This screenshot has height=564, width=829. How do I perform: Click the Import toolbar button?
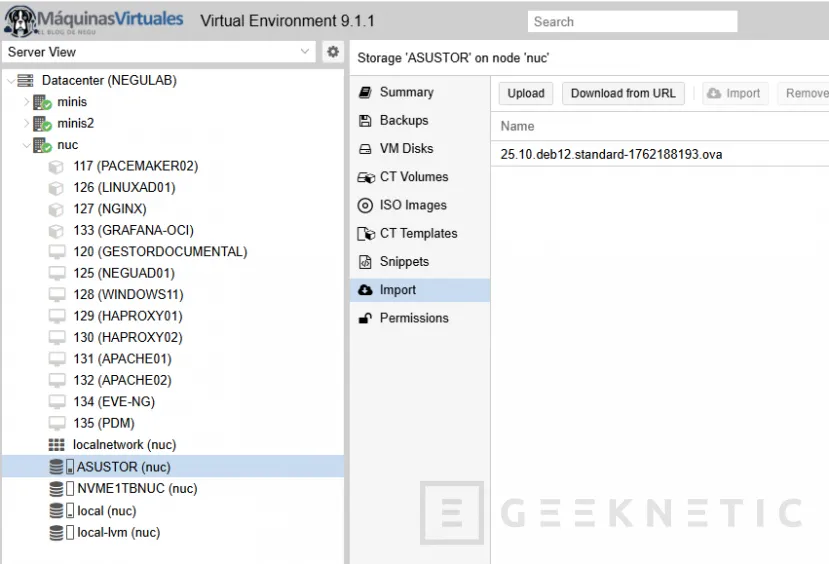pos(735,94)
